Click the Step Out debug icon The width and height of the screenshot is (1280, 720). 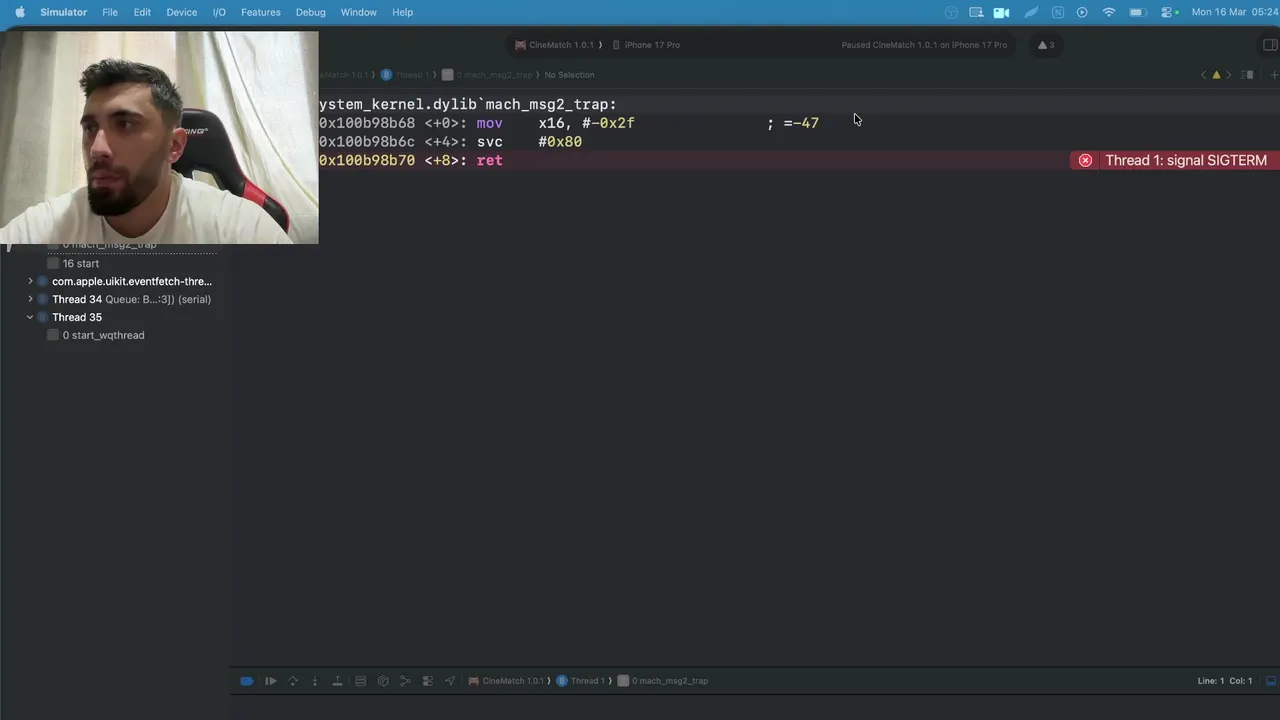click(x=337, y=681)
